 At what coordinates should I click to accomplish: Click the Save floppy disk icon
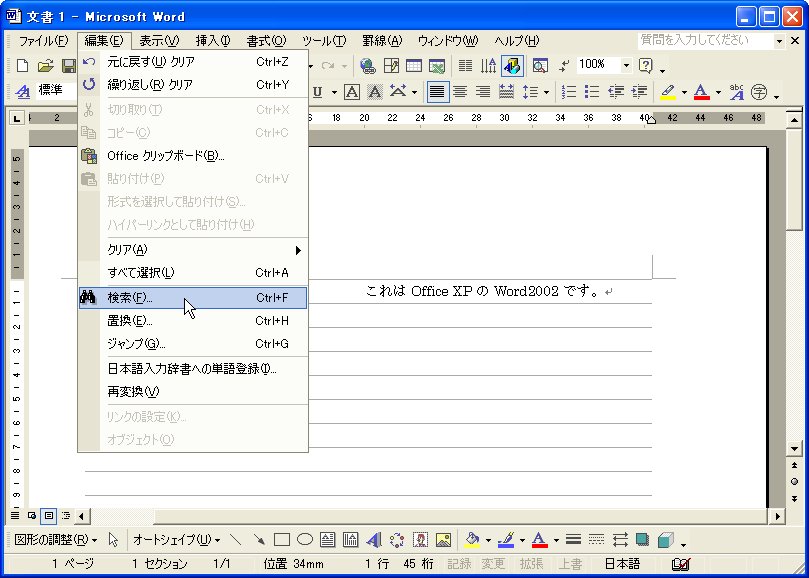coord(69,66)
